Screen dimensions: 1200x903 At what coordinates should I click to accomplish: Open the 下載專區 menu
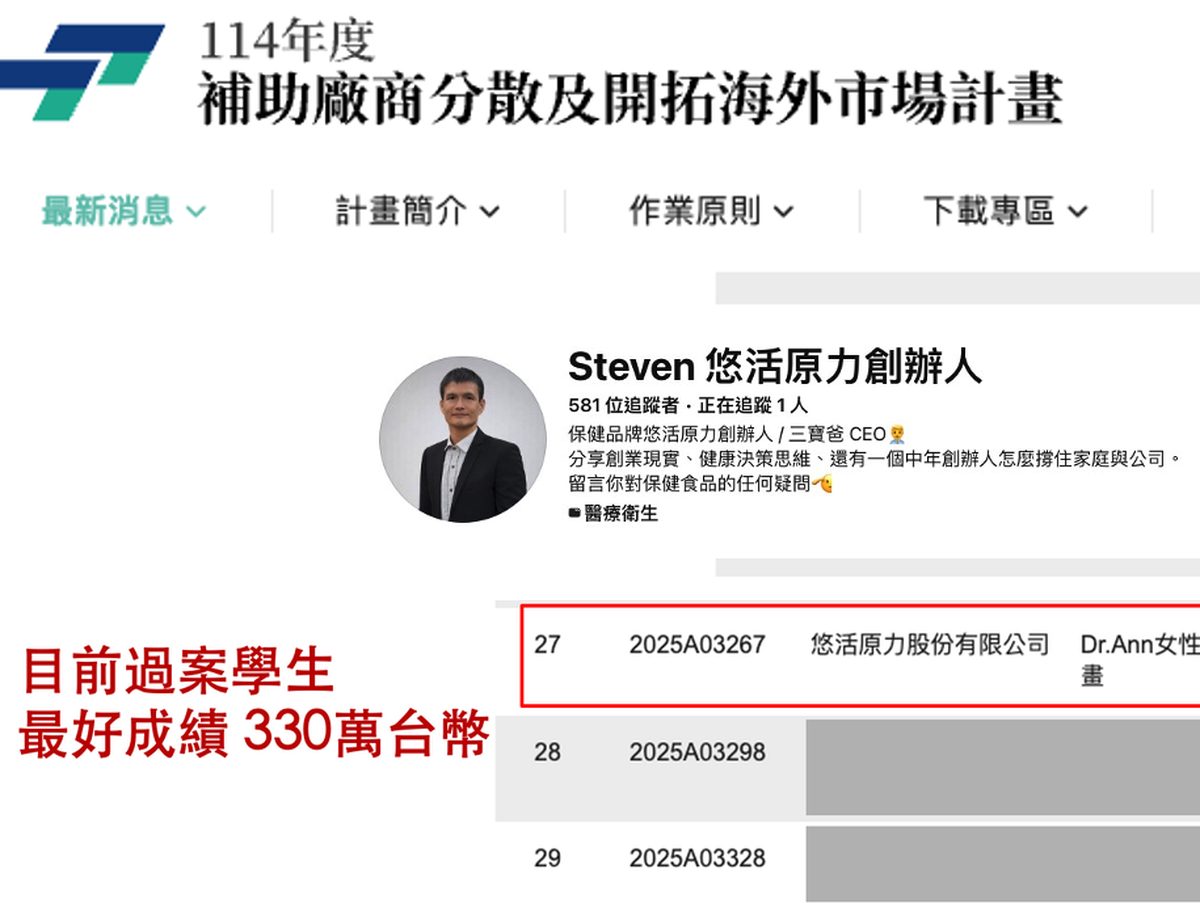pyautogui.click(x=1005, y=211)
